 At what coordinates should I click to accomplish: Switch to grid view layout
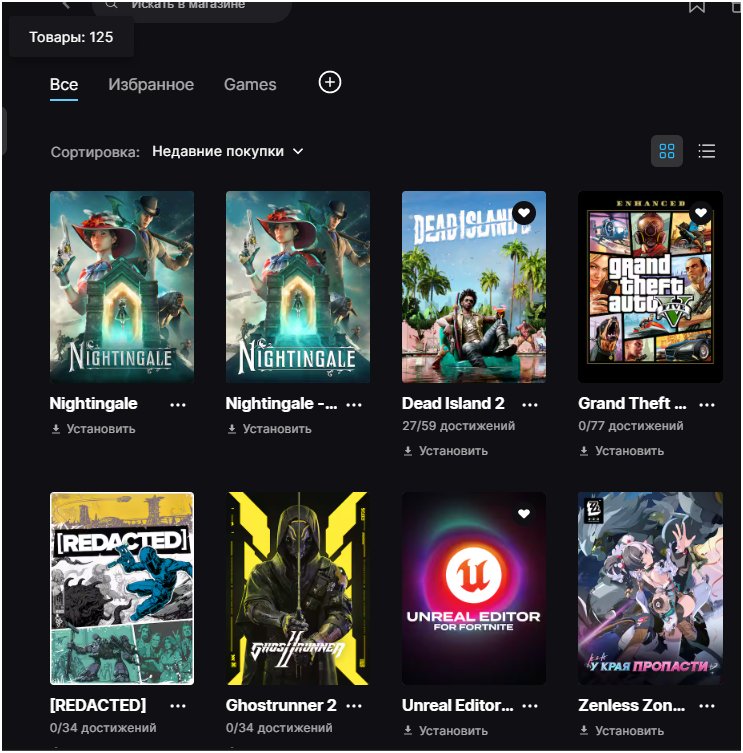click(667, 151)
